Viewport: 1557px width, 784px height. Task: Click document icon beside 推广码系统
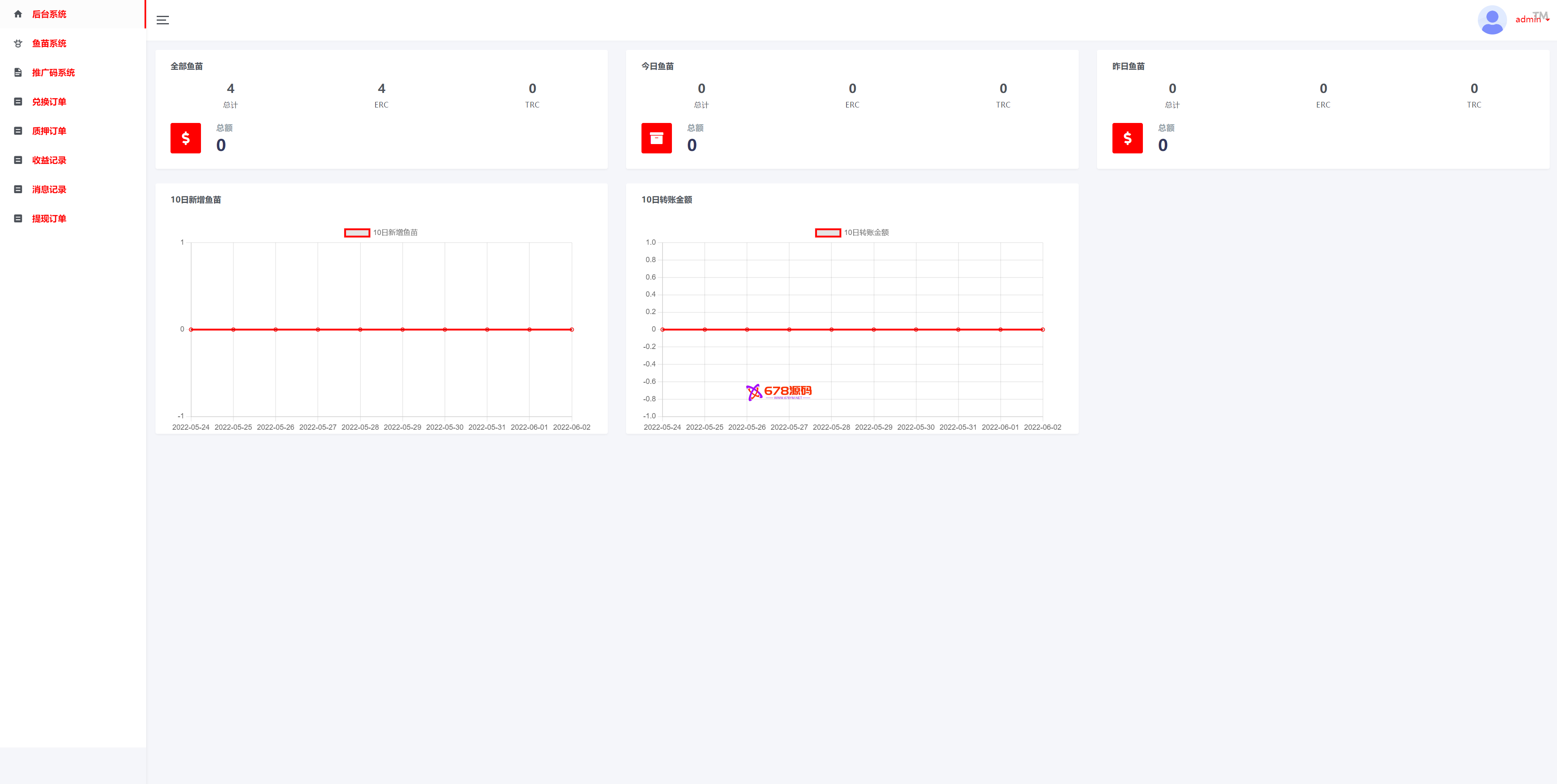tap(18, 73)
